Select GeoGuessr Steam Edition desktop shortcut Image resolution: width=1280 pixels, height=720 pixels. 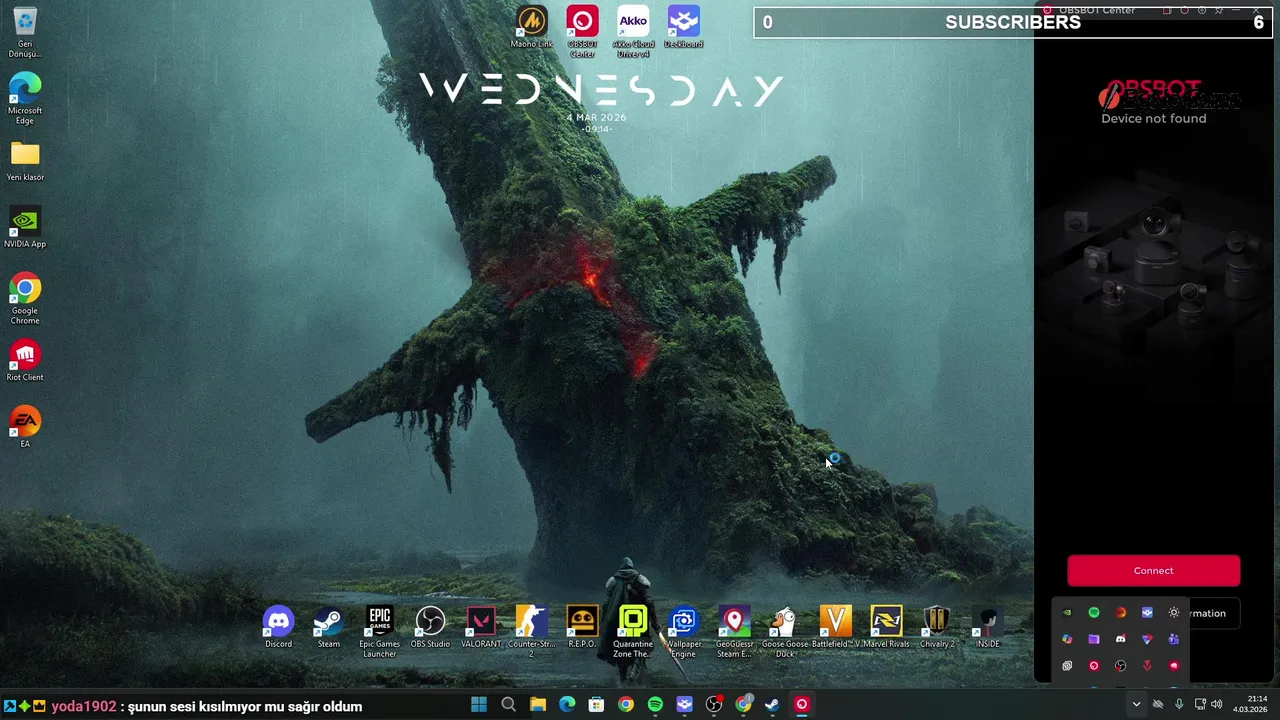734,632
